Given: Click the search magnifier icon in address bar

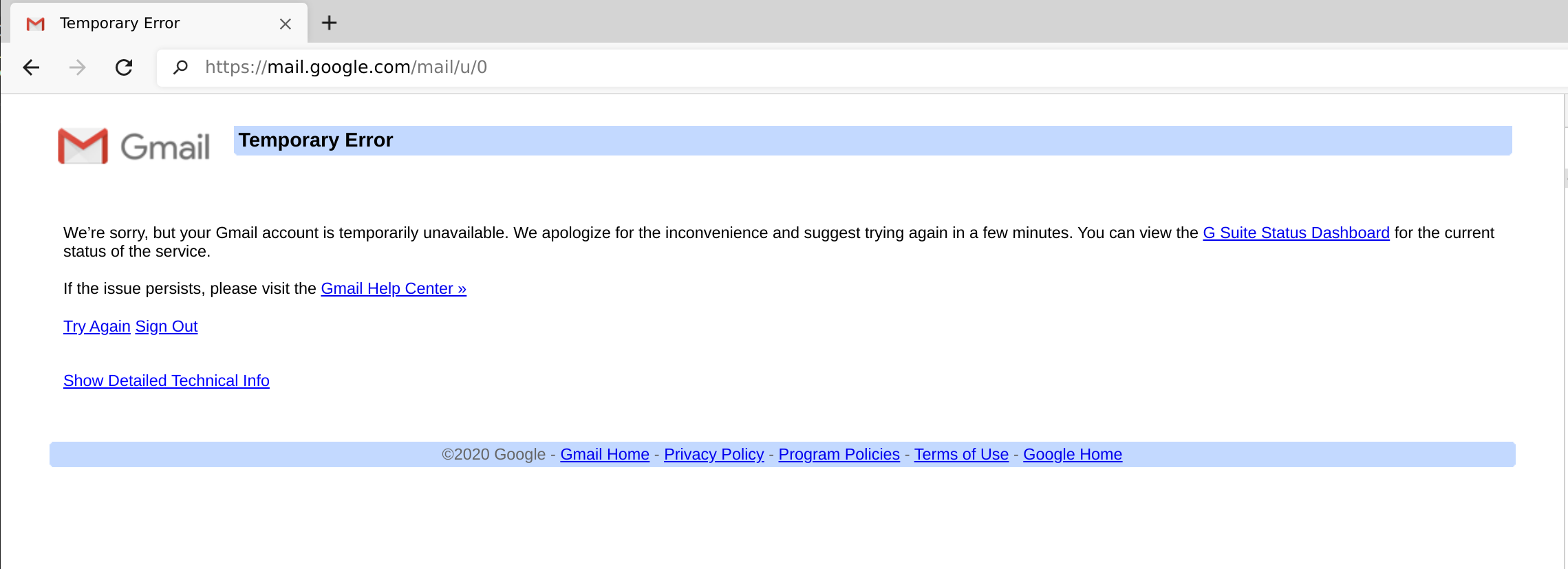Looking at the screenshot, I should 181,67.
